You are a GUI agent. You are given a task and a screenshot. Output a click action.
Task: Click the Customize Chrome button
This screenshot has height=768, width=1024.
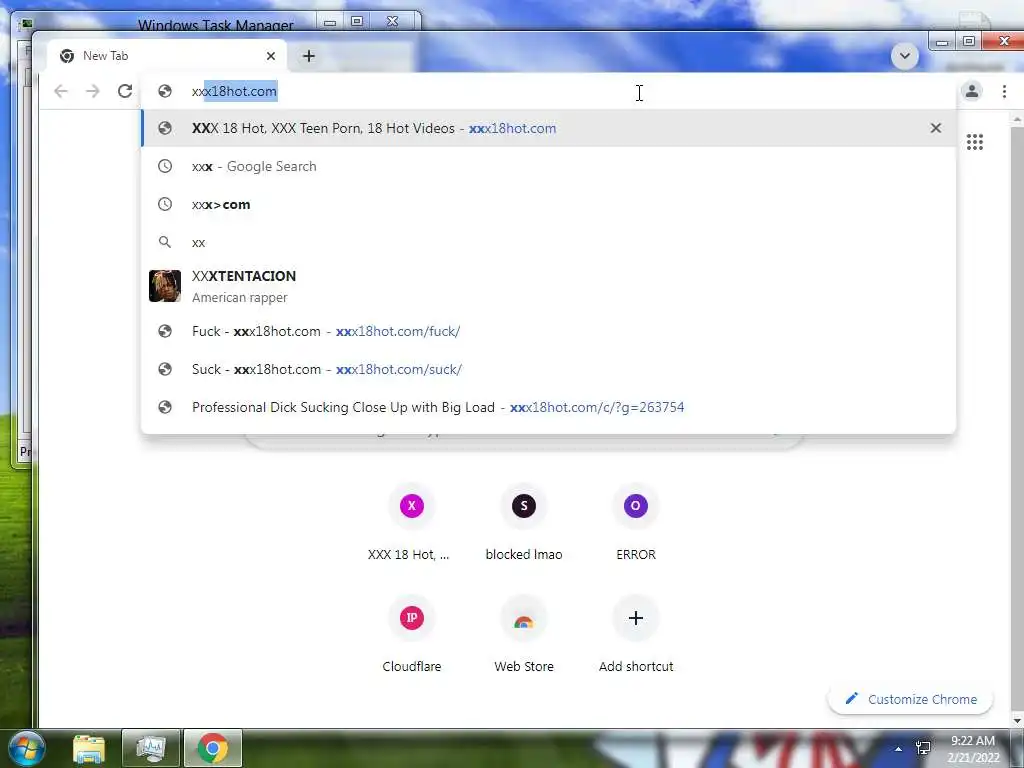[x=911, y=699]
